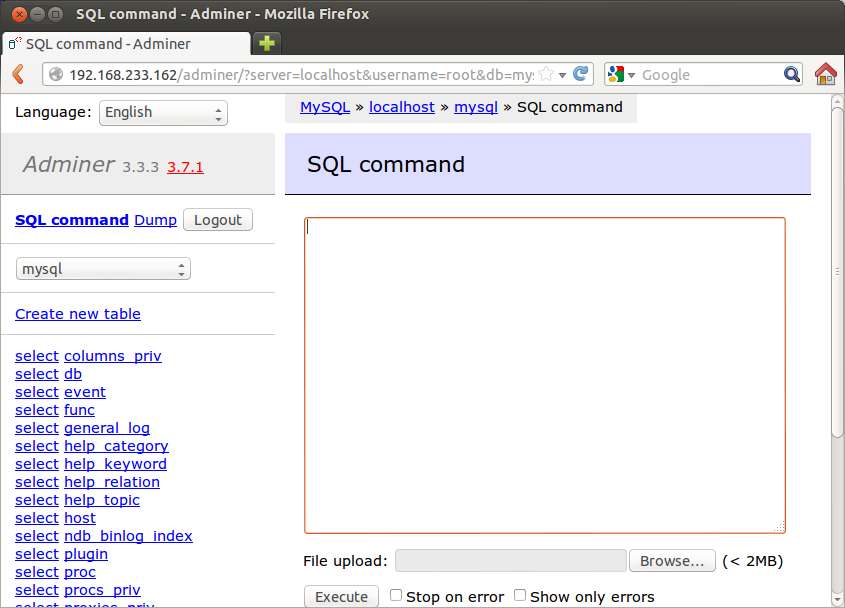
Task: Click Create new table link
Action: tap(78, 314)
